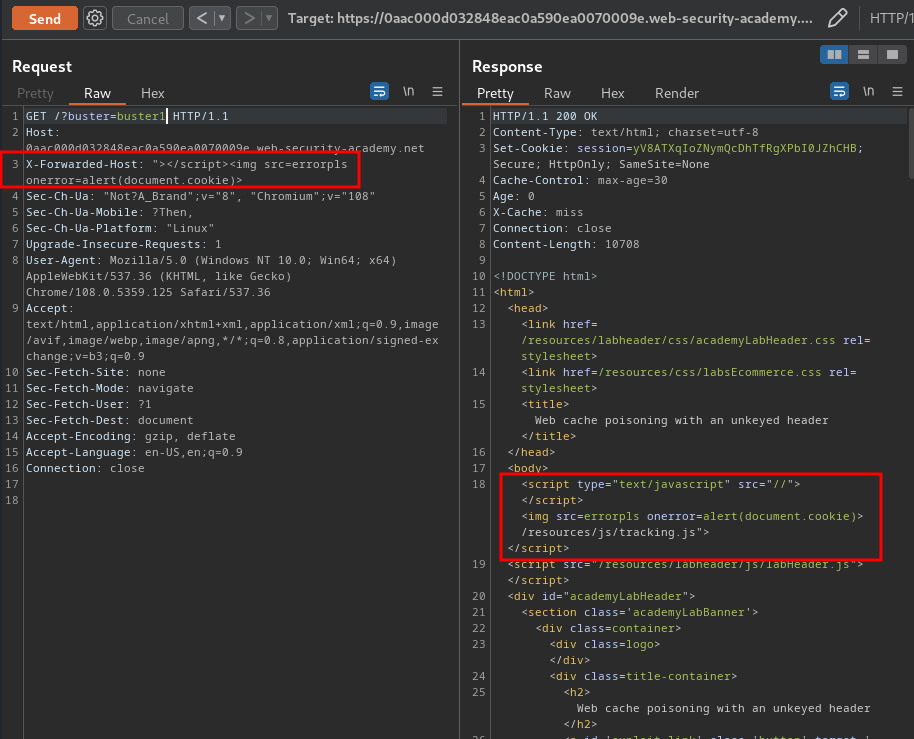This screenshot has height=739, width=914.
Task: Edit target with the pencil icon
Action: (837, 18)
